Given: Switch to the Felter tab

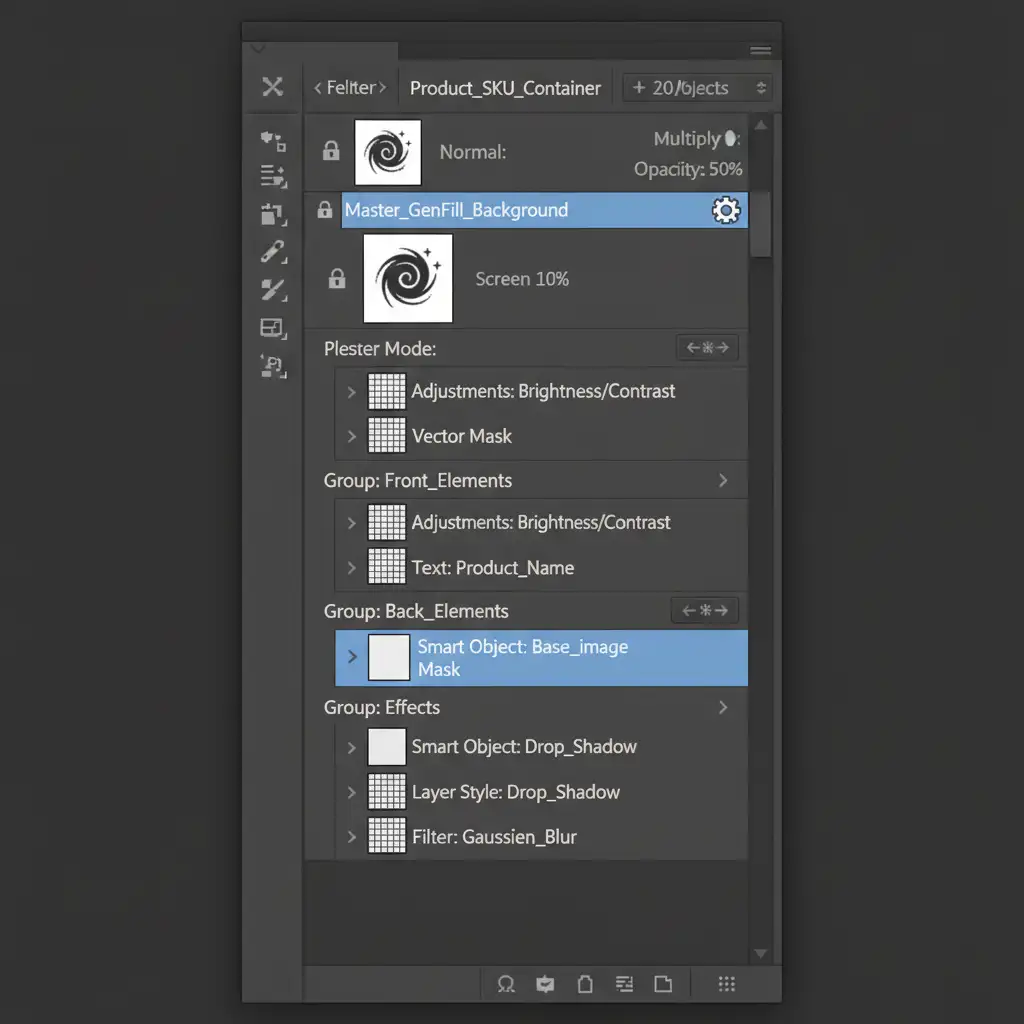Looking at the screenshot, I should [x=350, y=88].
